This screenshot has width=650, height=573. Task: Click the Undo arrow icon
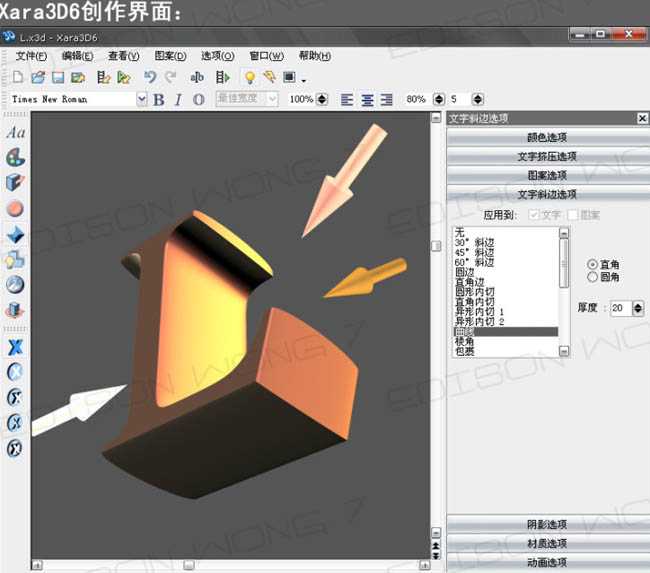pos(150,77)
